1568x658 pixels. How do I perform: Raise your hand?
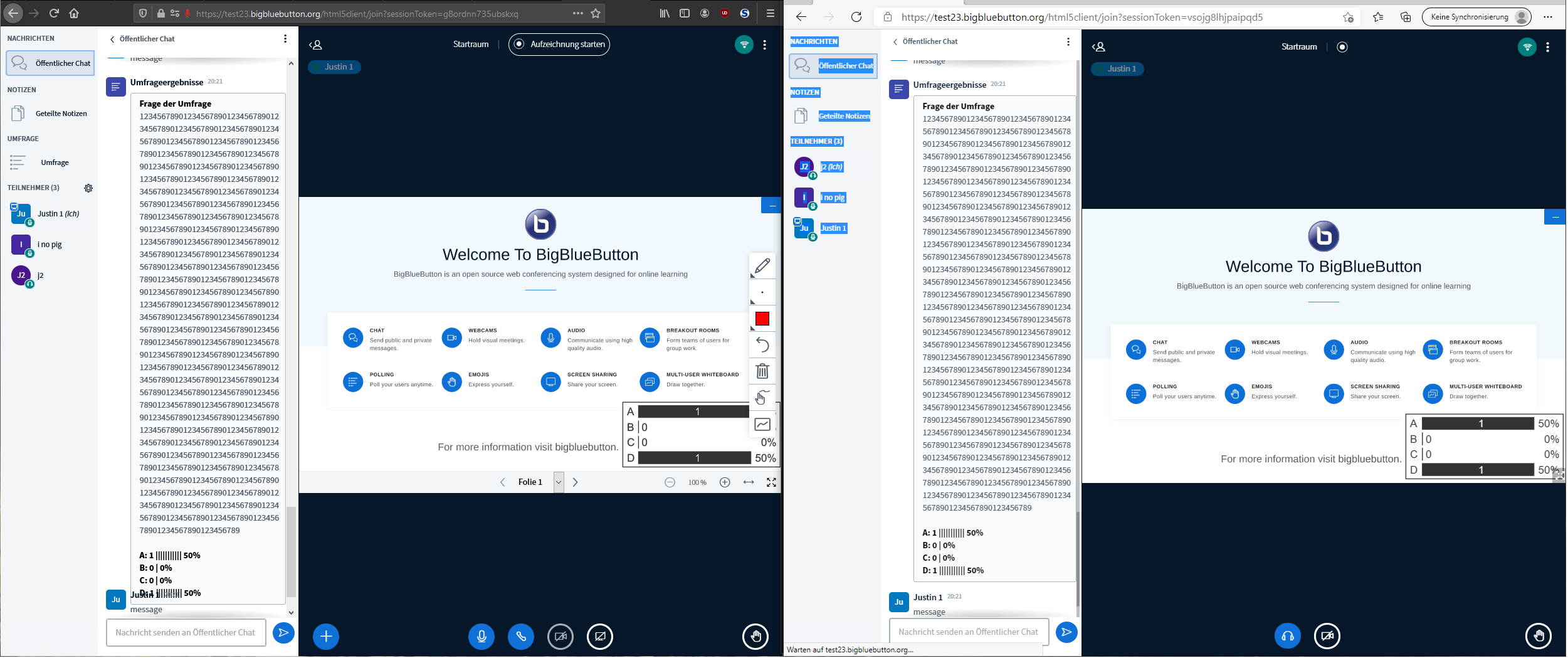[755, 636]
